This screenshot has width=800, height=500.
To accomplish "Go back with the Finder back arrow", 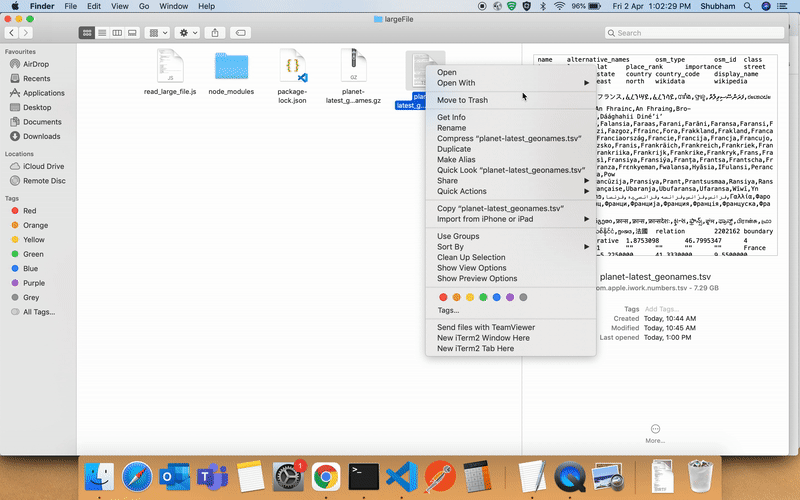I will click(11, 33).
